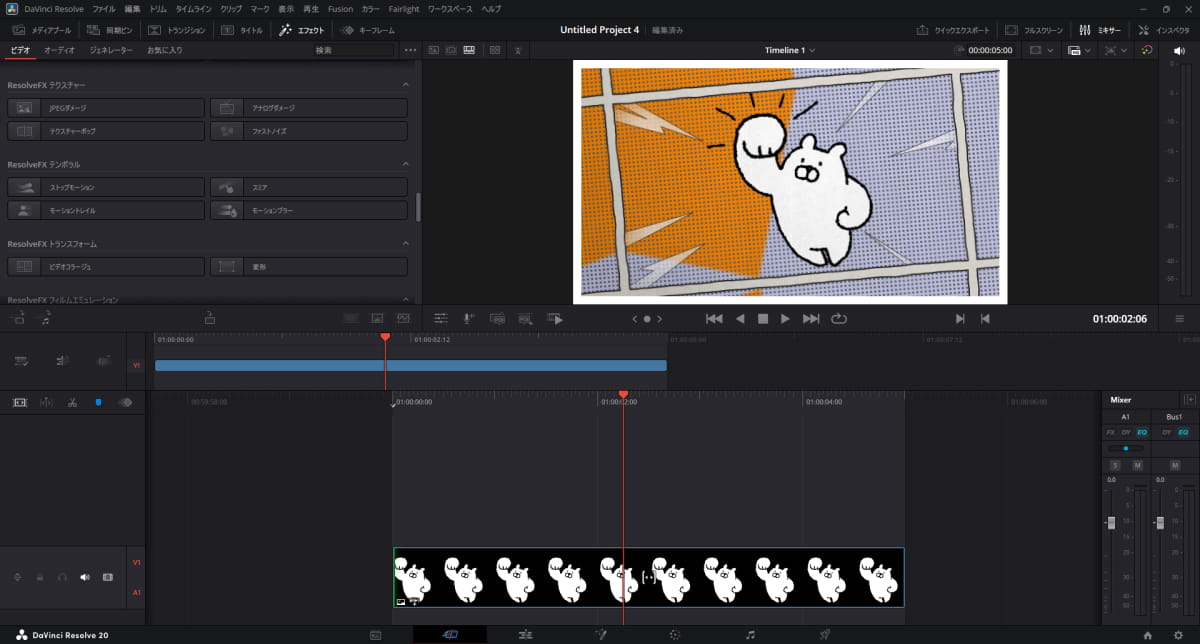The image size is (1200, 644).
Task: Select the テクスチャーポップ effect
Action: [x=106, y=131]
